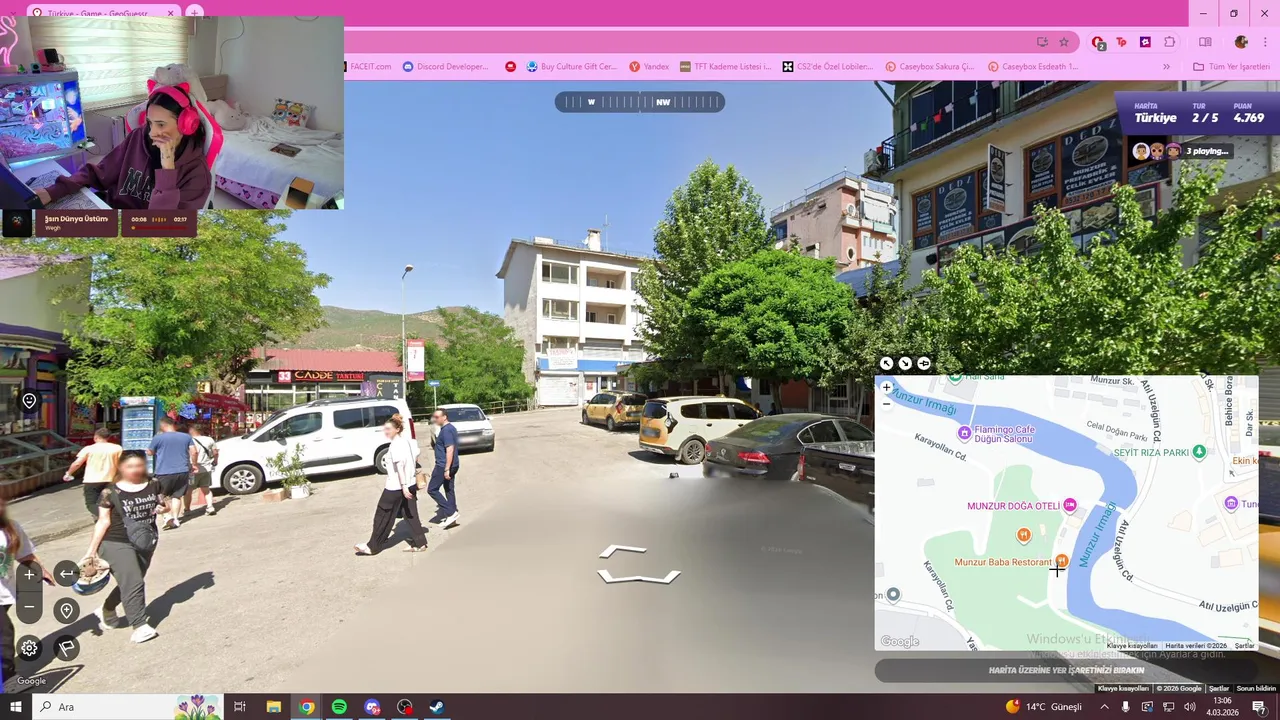
Task: Enlarge the guess map with arrow icon
Action: pyautogui.click(x=886, y=364)
